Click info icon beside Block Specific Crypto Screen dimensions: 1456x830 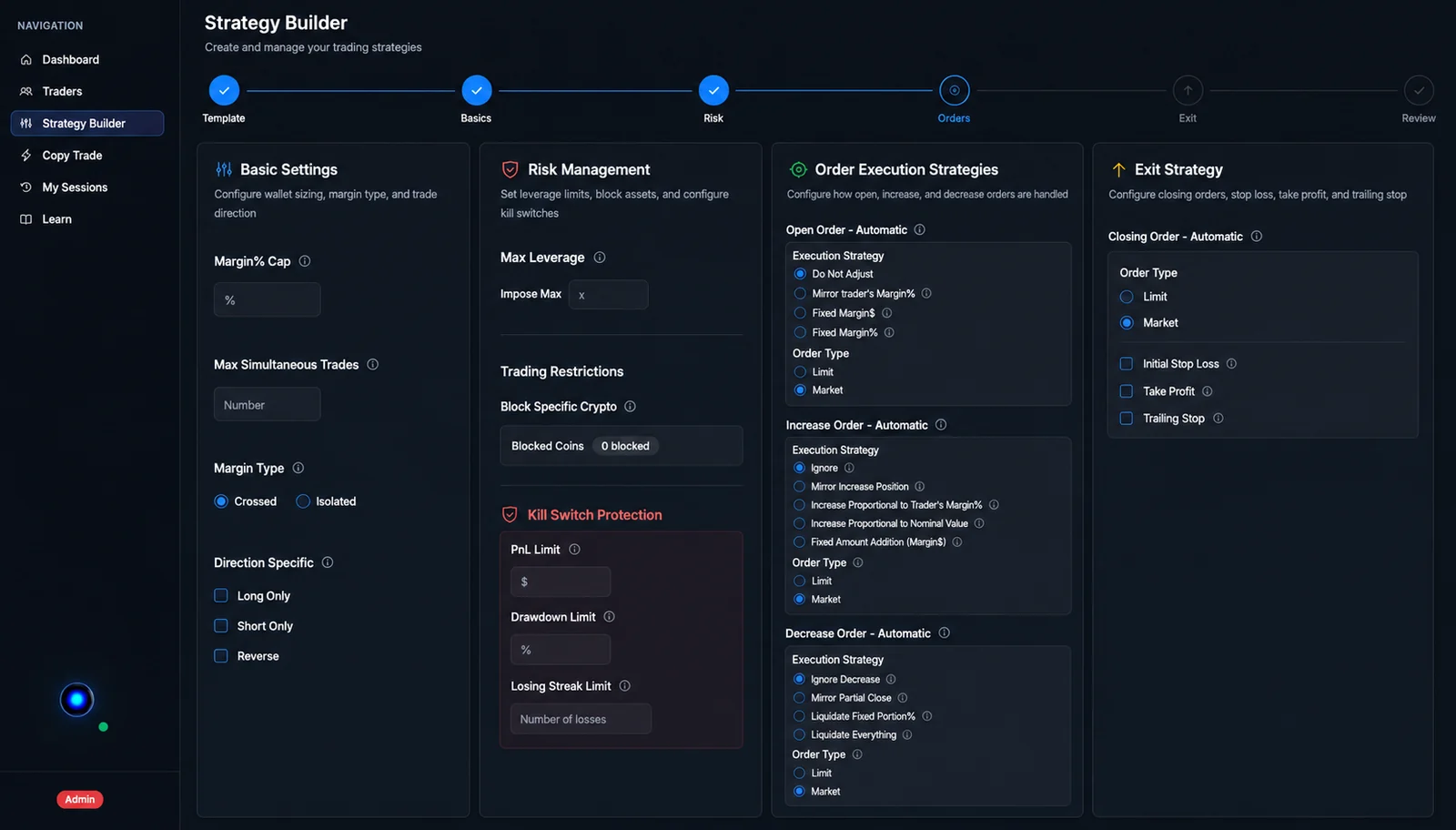click(x=631, y=407)
